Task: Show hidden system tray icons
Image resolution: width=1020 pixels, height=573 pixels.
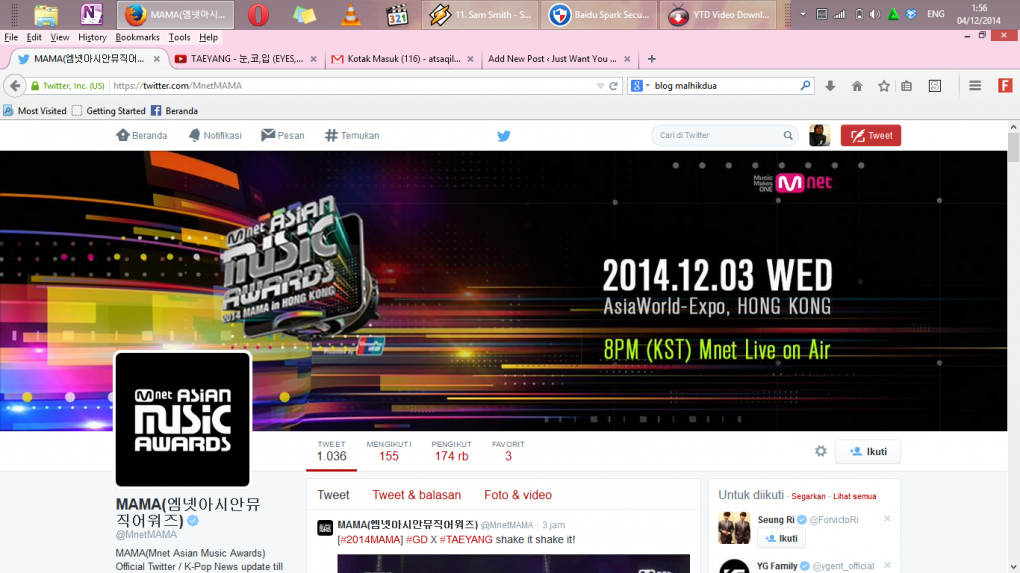Action: click(x=803, y=14)
